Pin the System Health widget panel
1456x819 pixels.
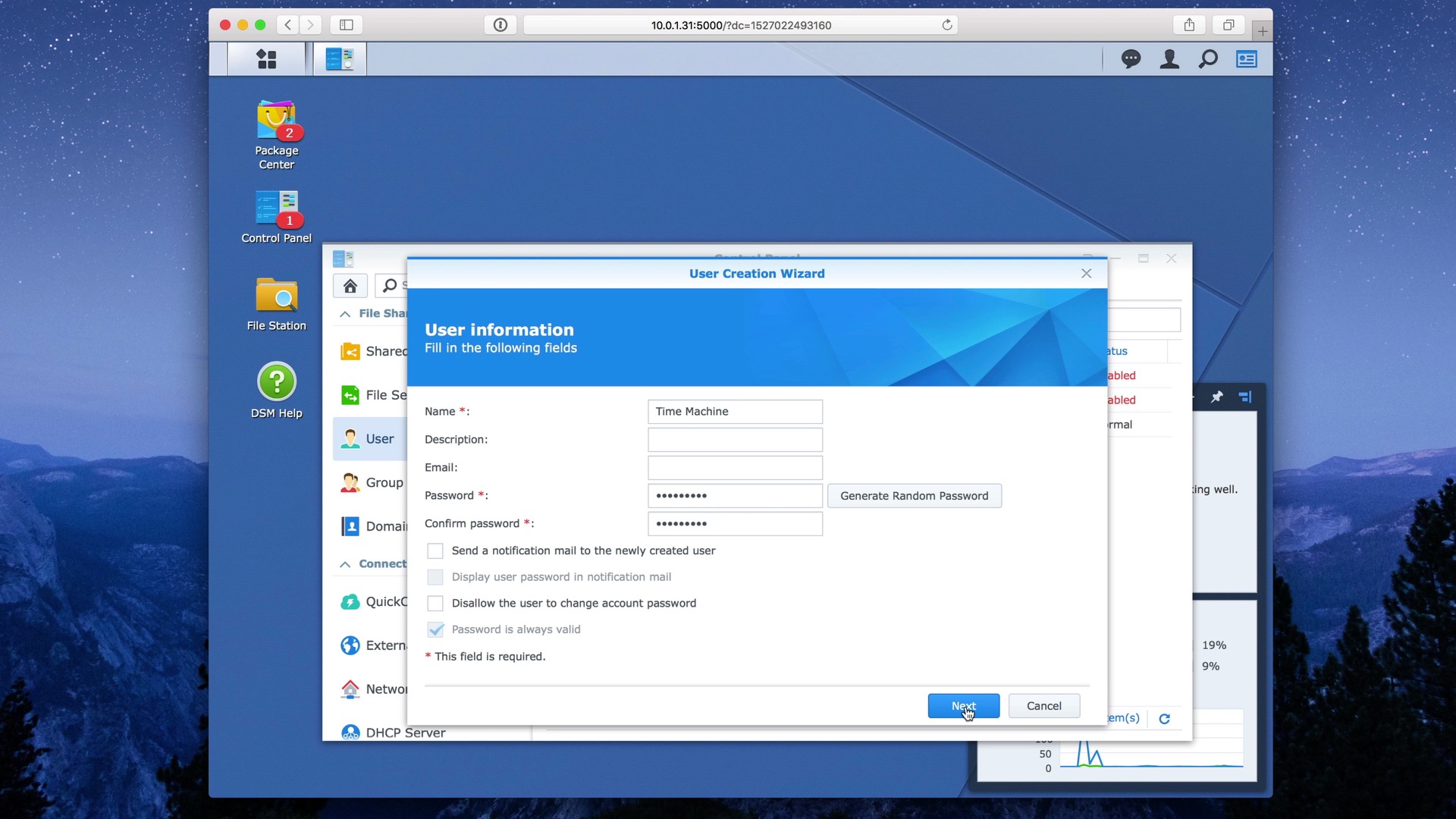coord(1218,397)
